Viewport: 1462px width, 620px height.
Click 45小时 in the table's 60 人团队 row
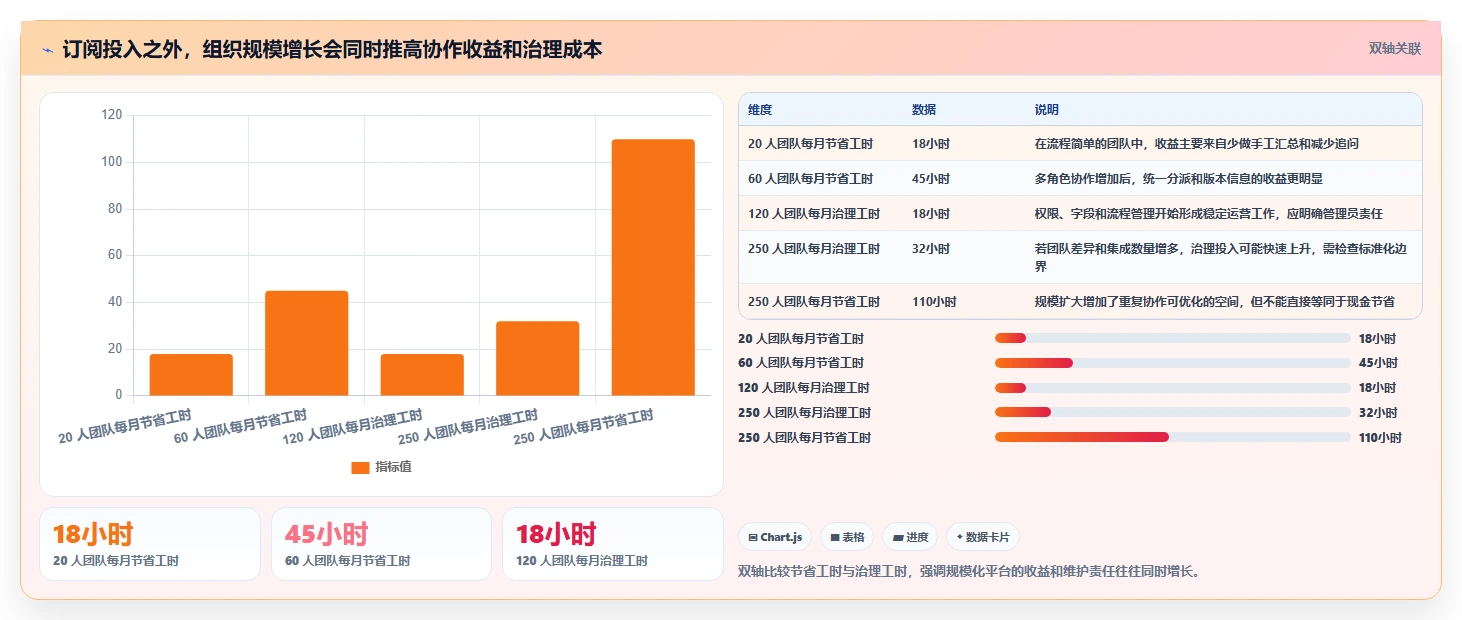pos(931,179)
